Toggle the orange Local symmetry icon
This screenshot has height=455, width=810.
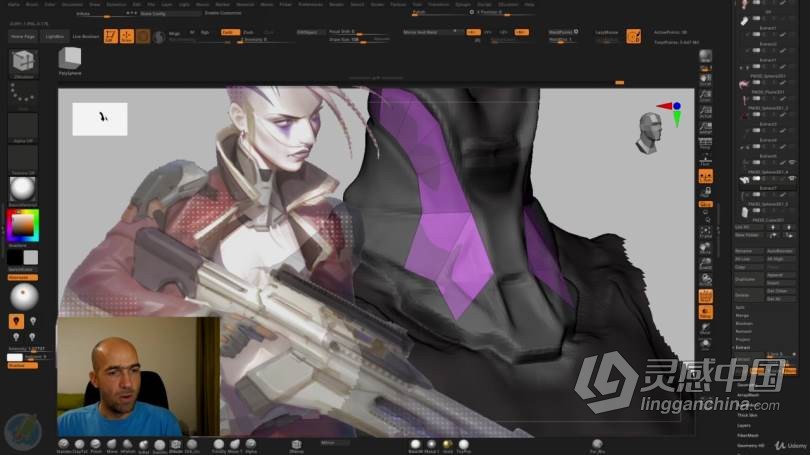point(706,177)
